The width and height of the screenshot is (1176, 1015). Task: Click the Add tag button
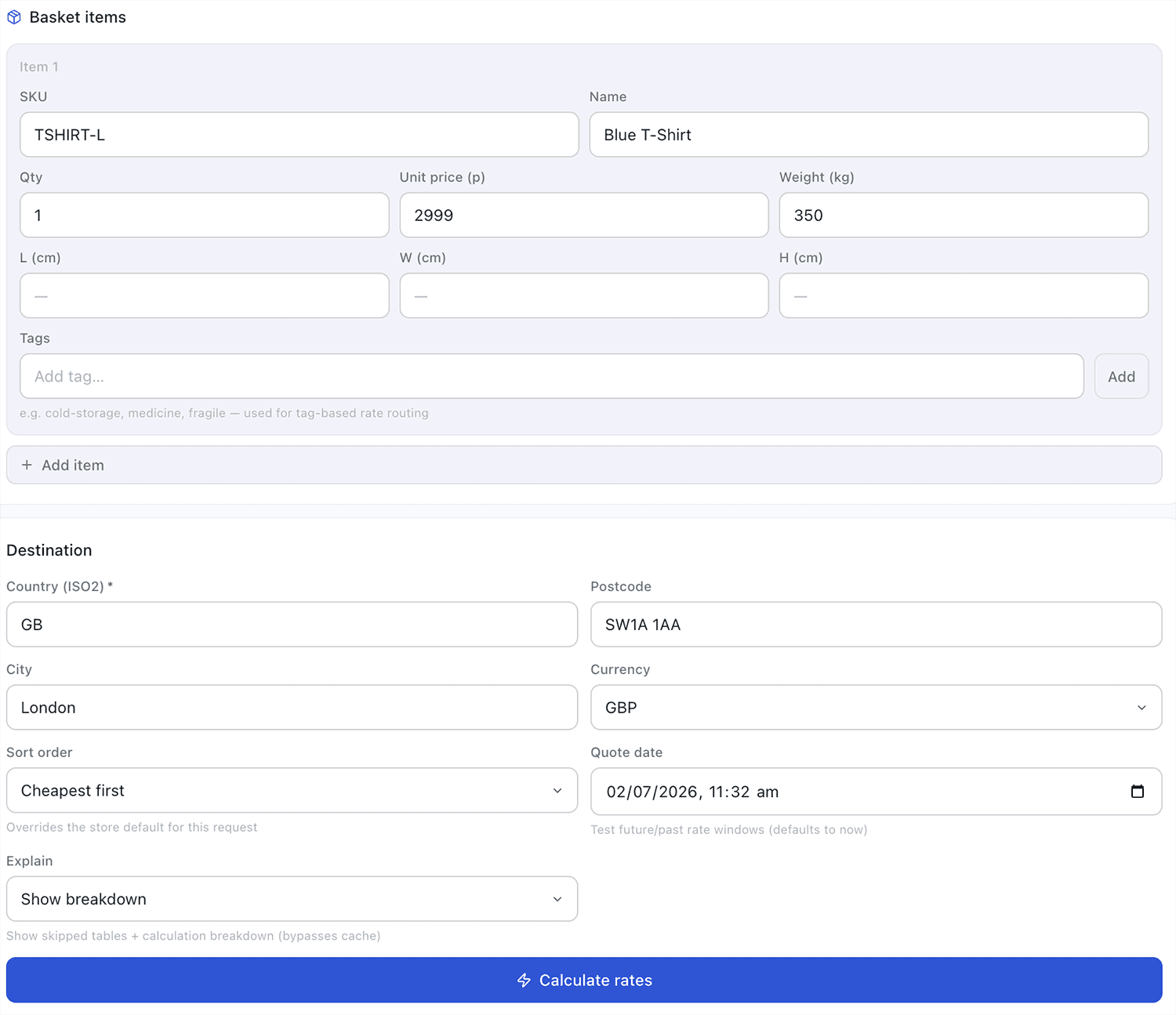click(1121, 376)
